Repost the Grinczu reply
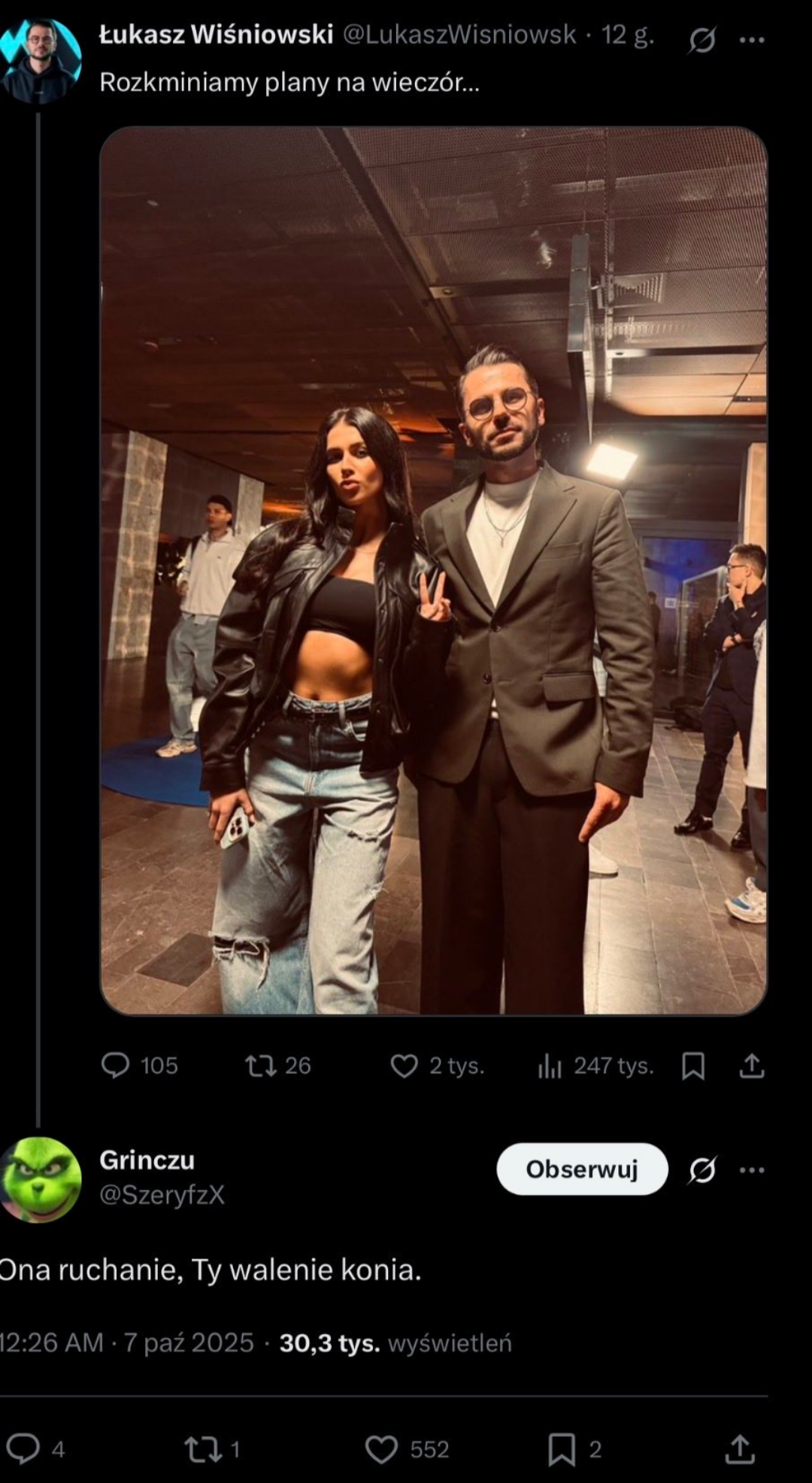Screen dimensions: 812x1483 pos(201,1448)
